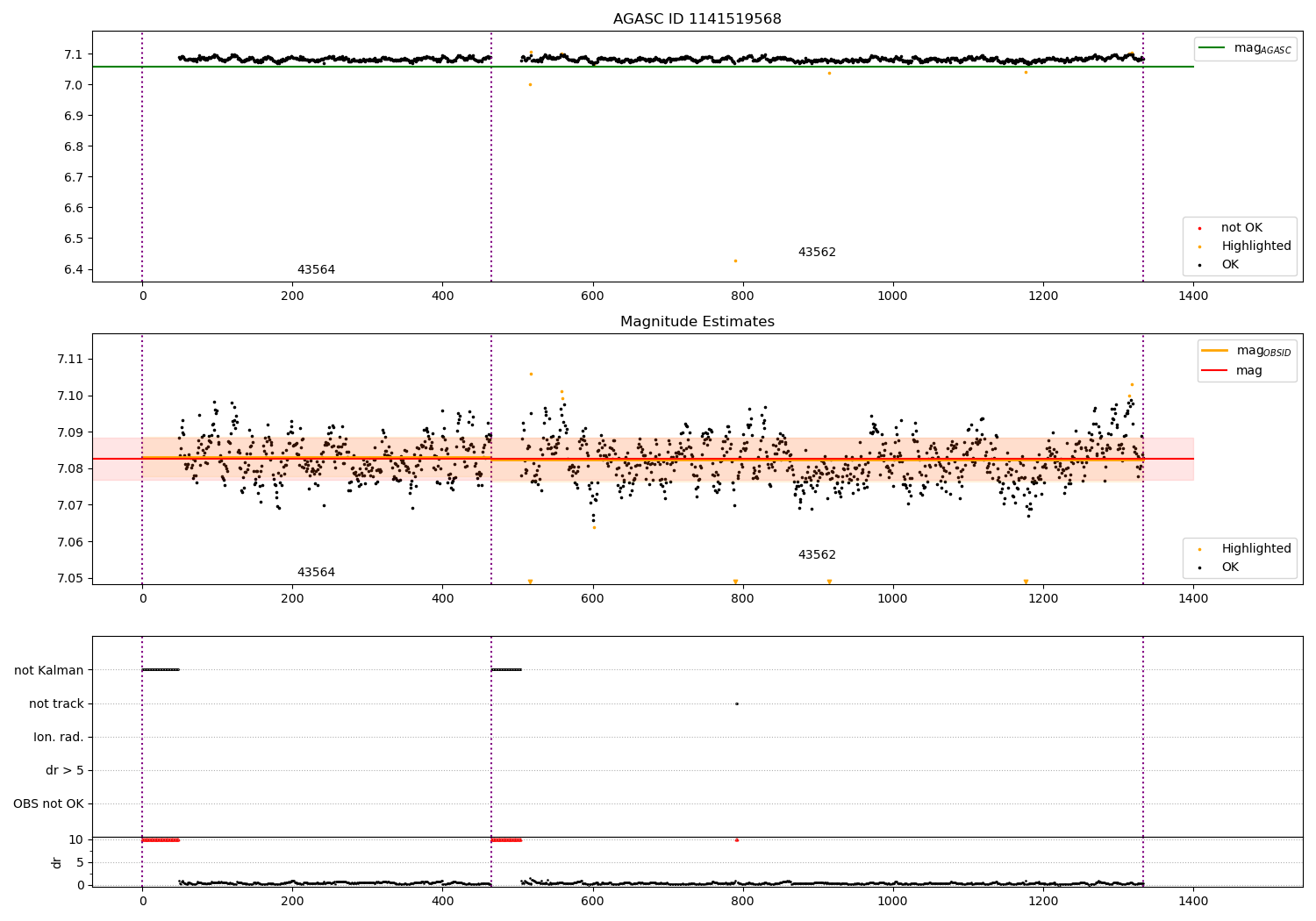Click the 1400 x-axis tick of top plot
The image size is (1316, 921).
1193,296
